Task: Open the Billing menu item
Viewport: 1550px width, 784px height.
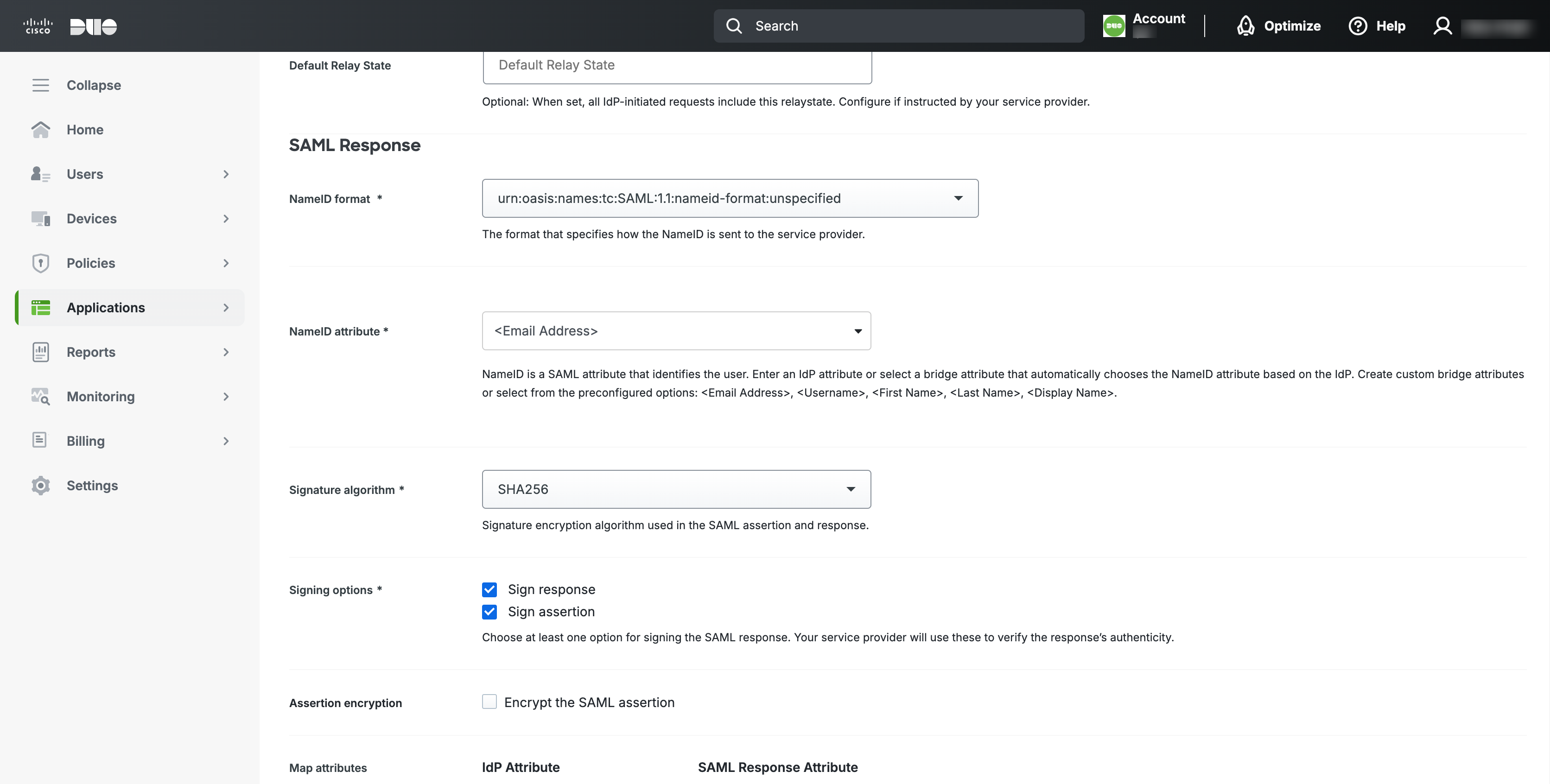Action: [85, 441]
